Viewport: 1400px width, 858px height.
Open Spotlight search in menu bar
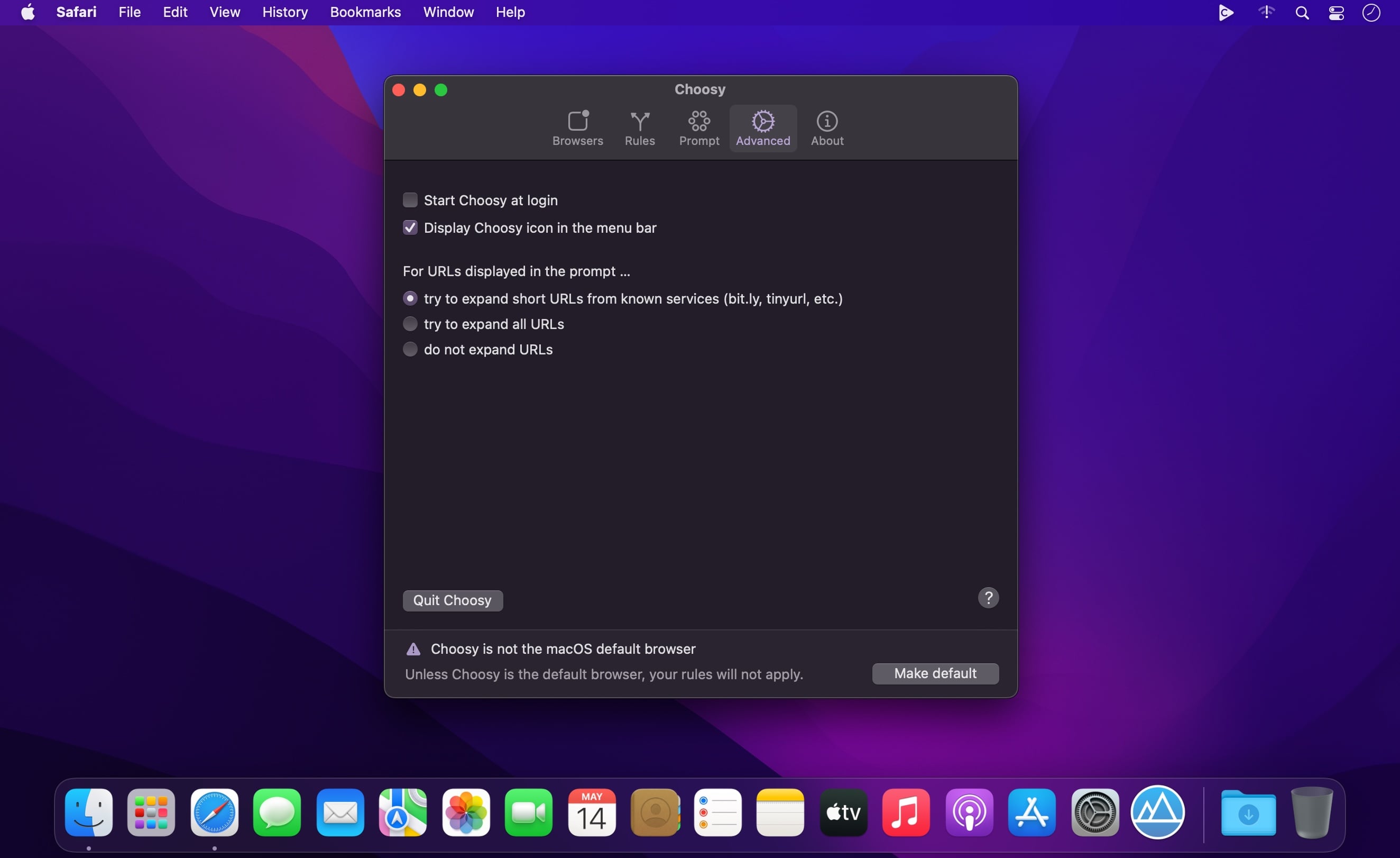tap(1302, 12)
